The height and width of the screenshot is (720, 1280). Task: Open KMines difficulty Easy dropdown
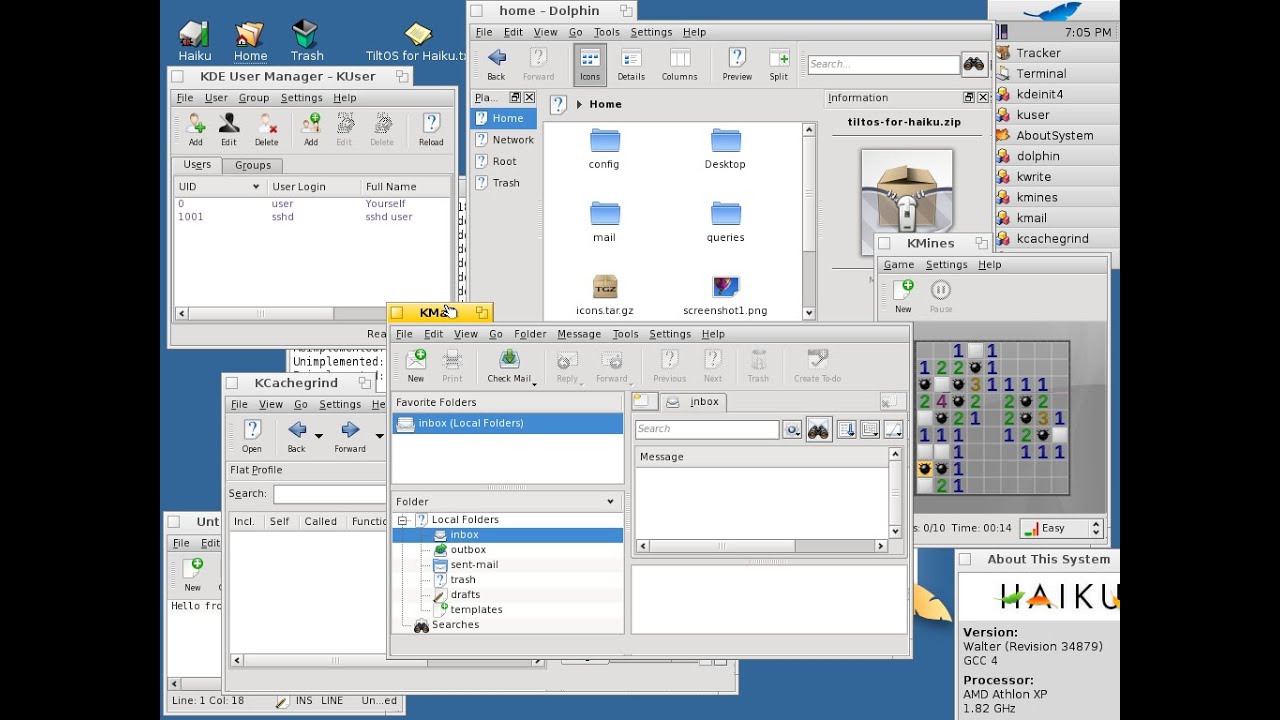click(x=1061, y=528)
